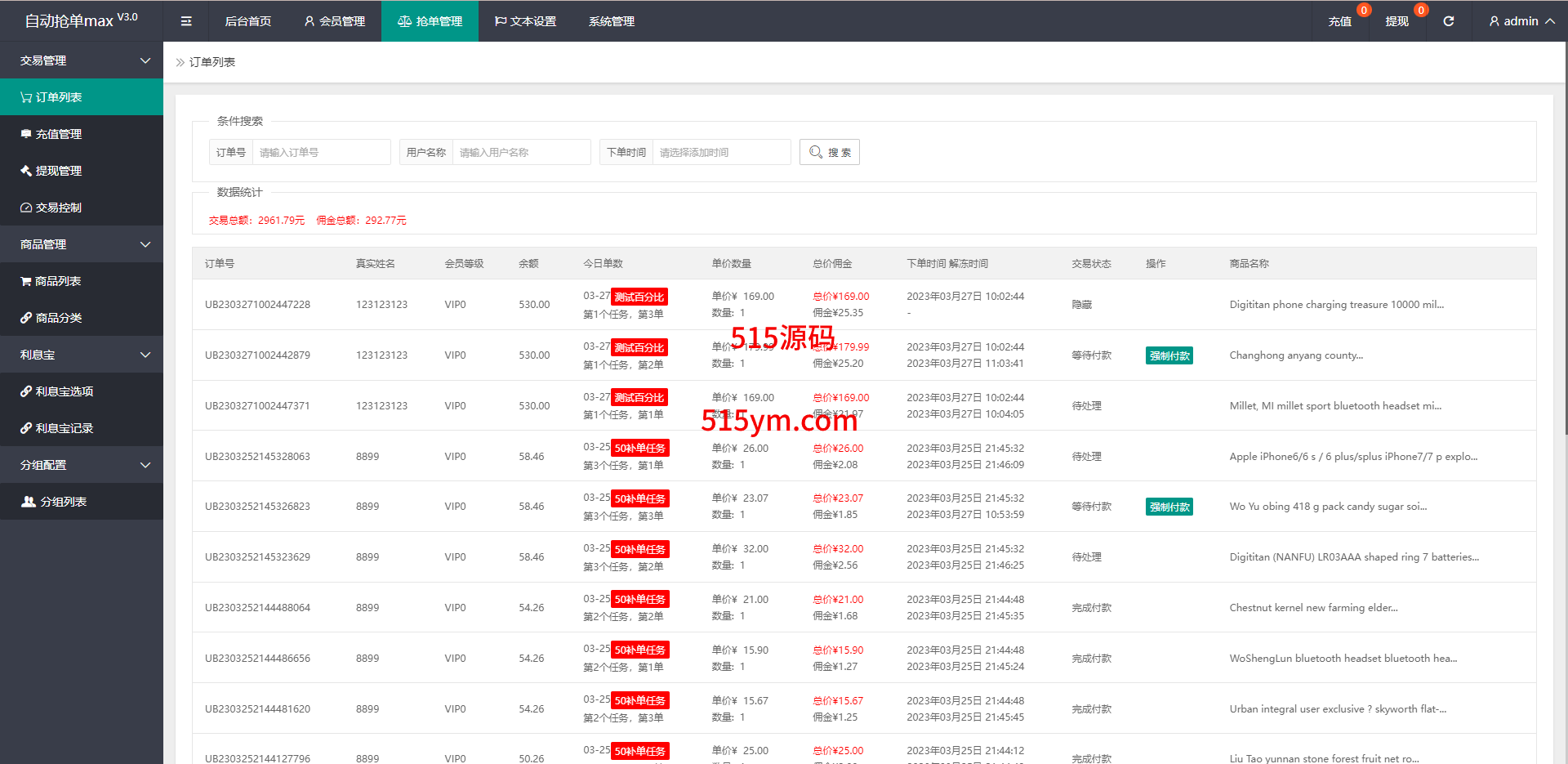1568x764 pixels.
Task: Open the 系统管理 top menu
Action: coord(611,21)
